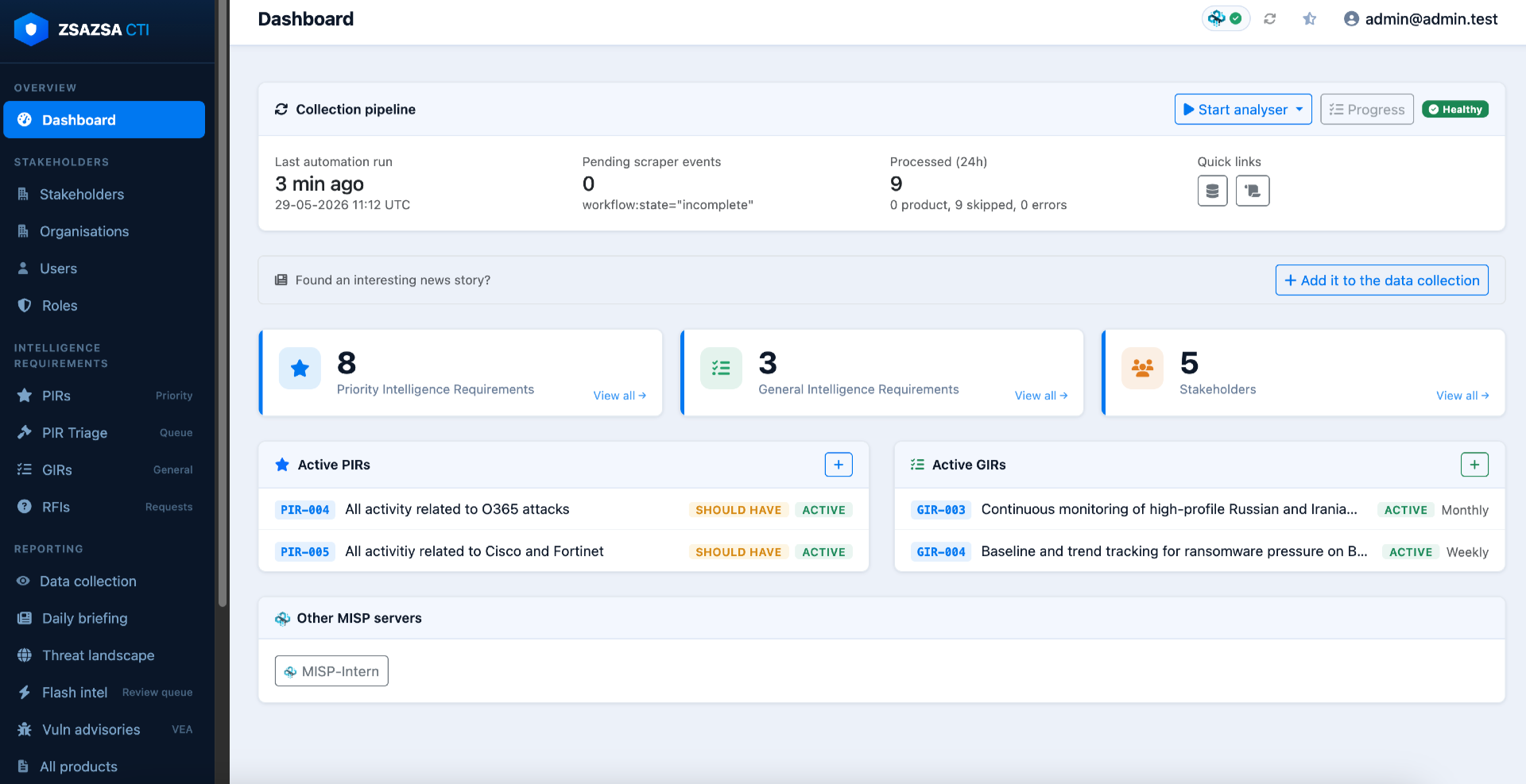Open PIRs Priority in the sidebar

(104, 396)
